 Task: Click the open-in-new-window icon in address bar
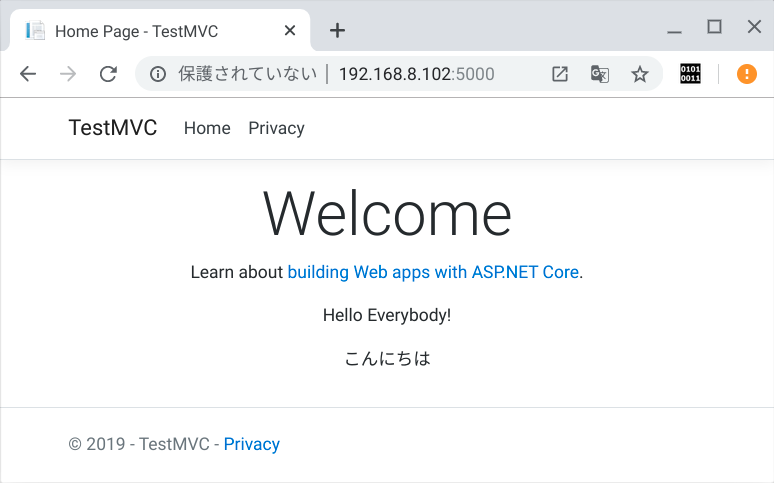point(560,74)
